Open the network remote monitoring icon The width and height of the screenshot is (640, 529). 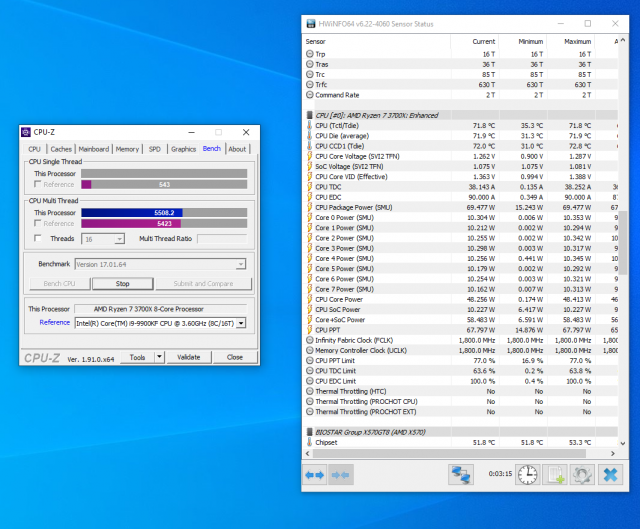coord(460,474)
